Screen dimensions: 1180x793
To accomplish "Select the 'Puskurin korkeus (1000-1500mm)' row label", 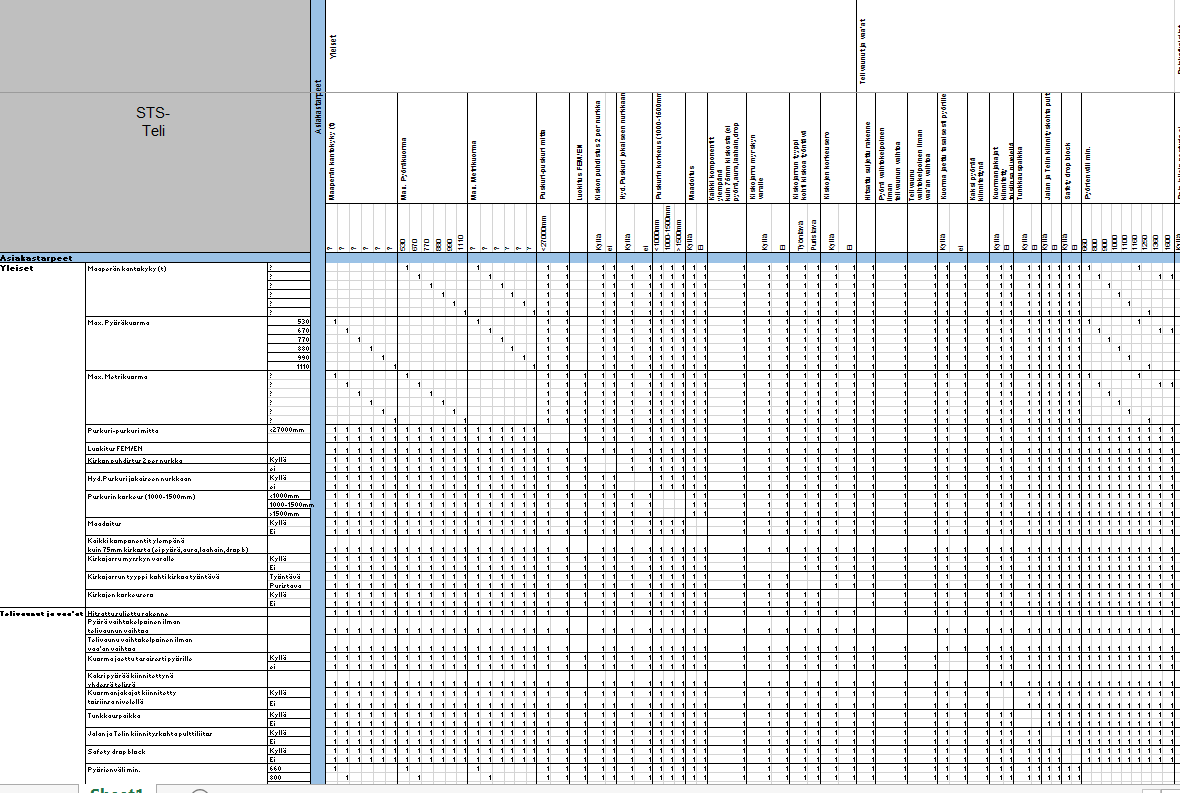I will (141, 497).
